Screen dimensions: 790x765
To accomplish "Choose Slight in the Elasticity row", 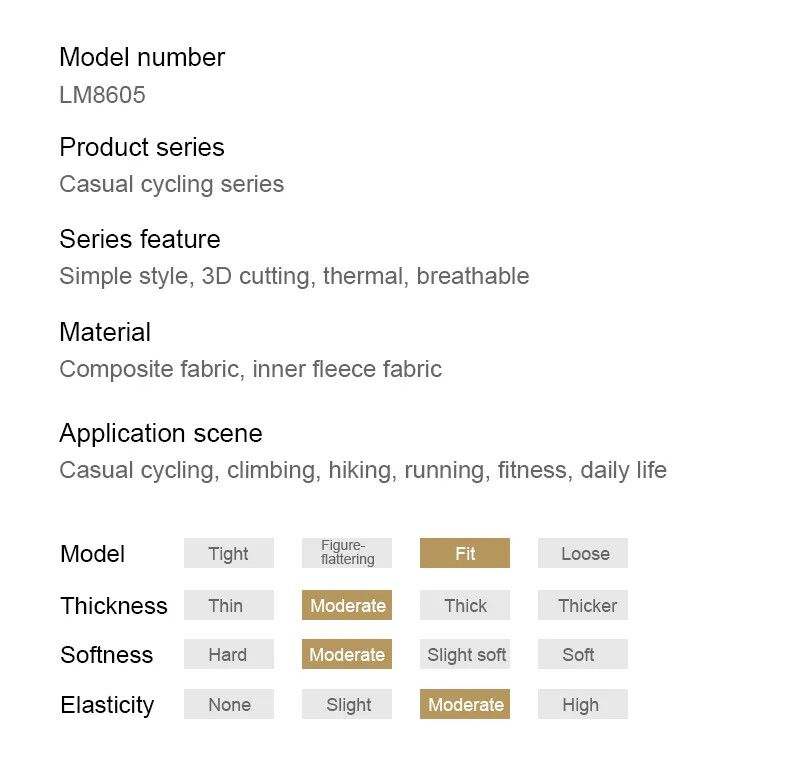I will pos(347,704).
